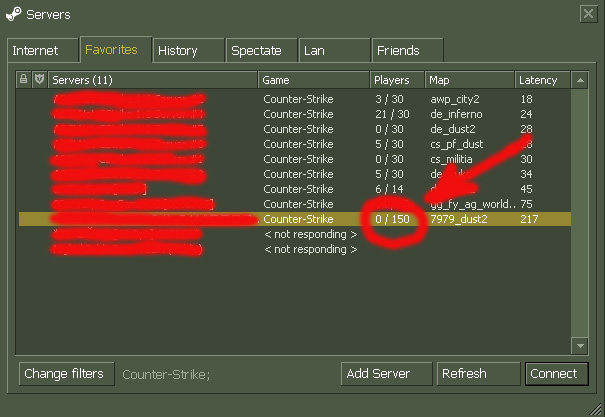The image size is (605, 417).
Task: Click the 21 / 30 players cell
Action: (x=392, y=114)
